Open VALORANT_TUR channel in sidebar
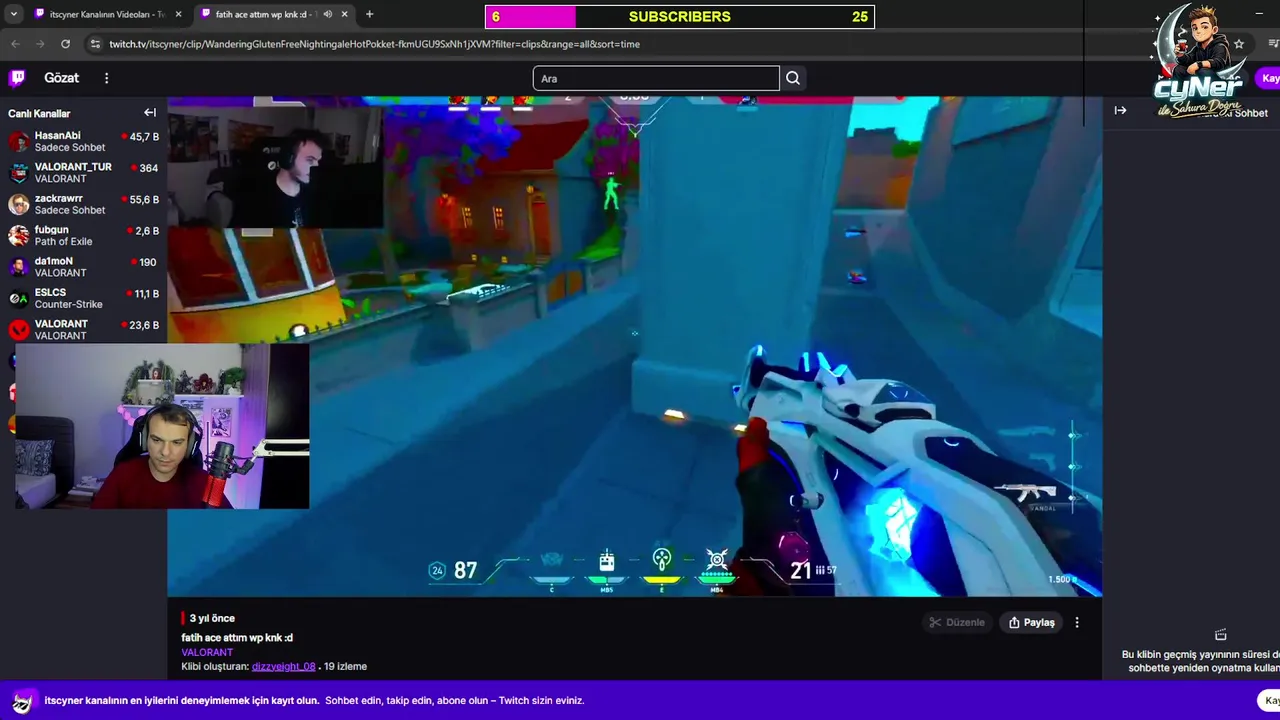Viewport: 1280px width, 720px height. point(83,173)
